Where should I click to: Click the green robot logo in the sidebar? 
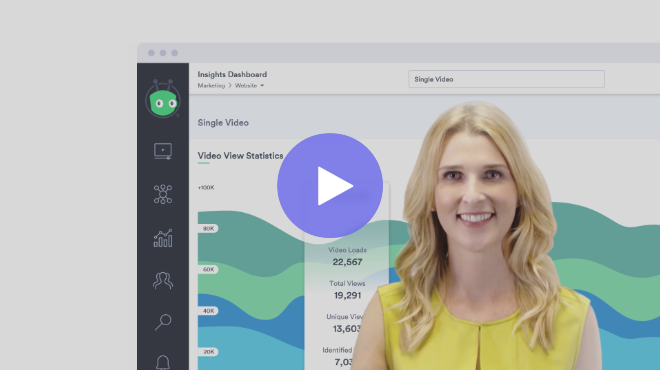[163, 99]
